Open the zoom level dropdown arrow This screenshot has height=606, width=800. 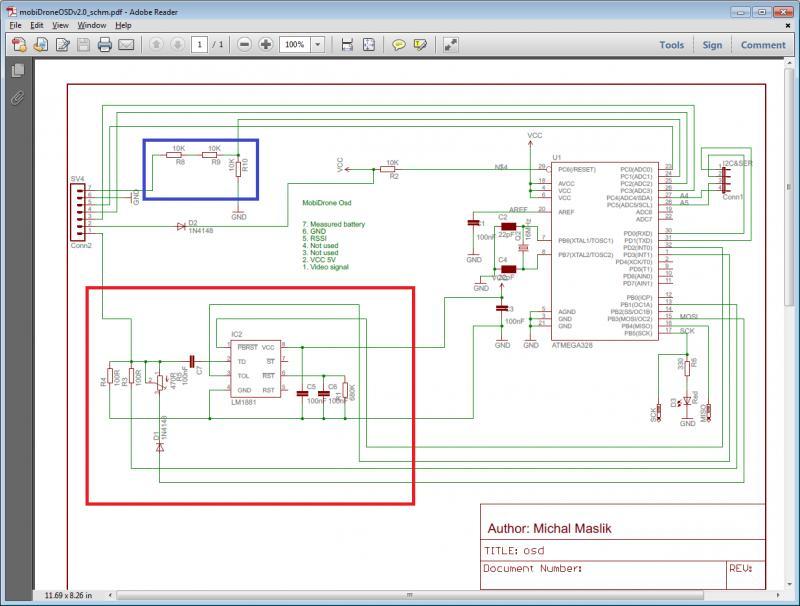click(317, 45)
